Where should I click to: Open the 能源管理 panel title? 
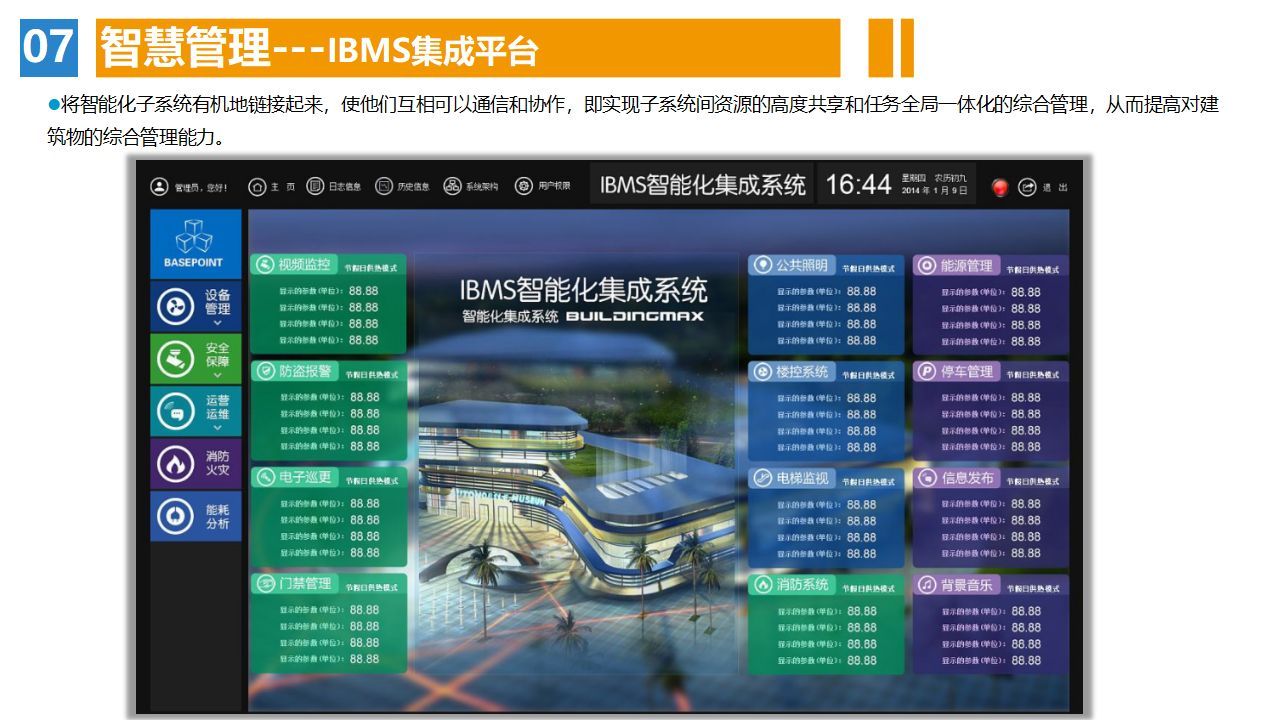(967, 266)
